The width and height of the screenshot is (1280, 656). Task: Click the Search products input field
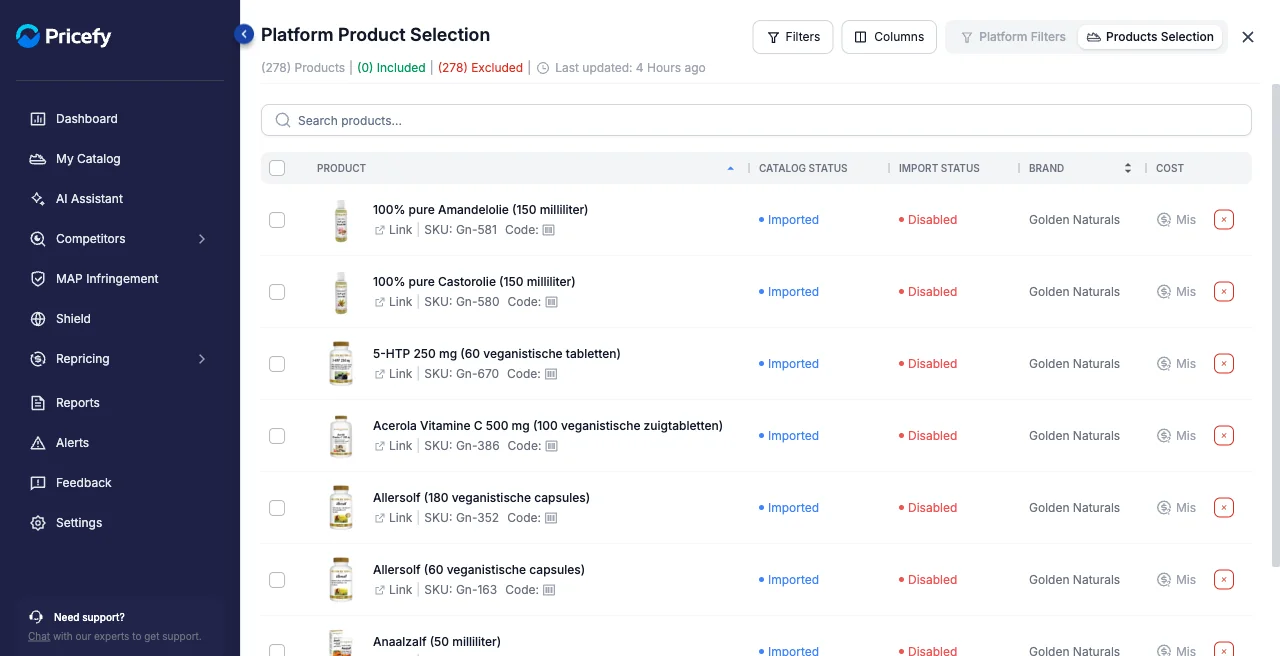tap(756, 120)
